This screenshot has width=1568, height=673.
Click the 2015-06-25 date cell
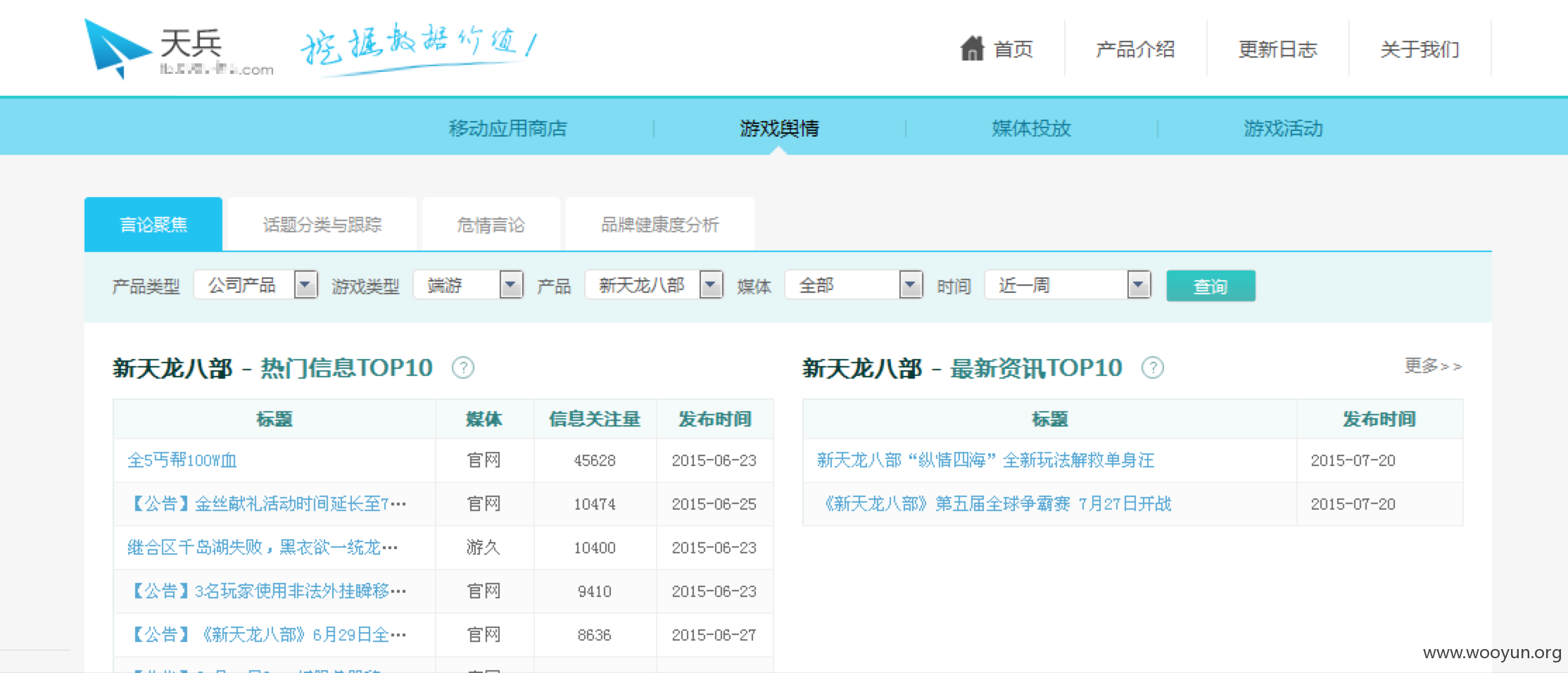click(714, 504)
